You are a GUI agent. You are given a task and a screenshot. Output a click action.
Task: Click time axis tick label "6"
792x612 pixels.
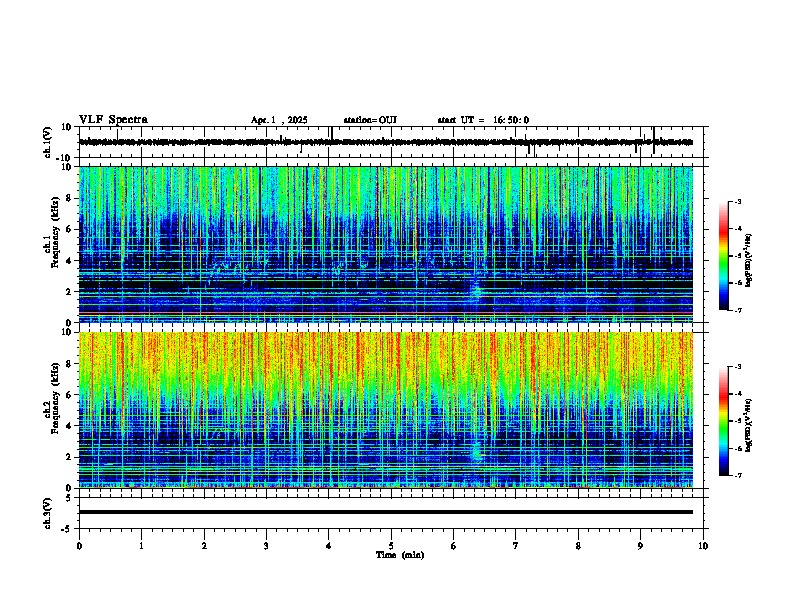pyautogui.click(x=454, y=546)
